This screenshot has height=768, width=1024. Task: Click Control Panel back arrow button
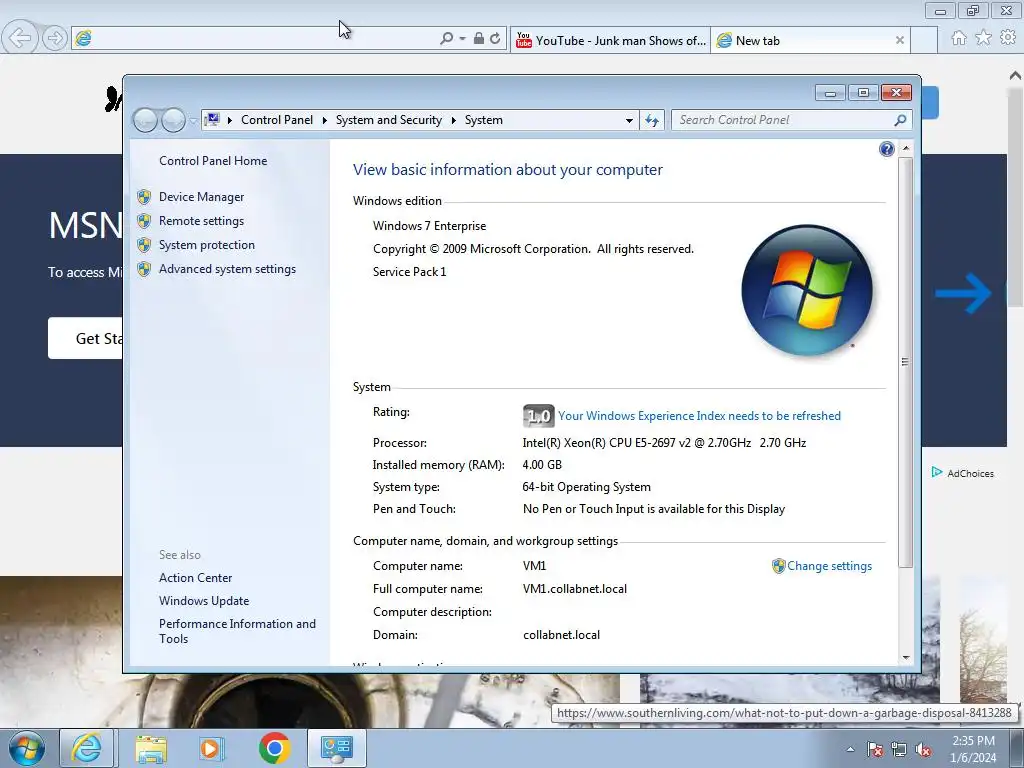coord(146,120)
